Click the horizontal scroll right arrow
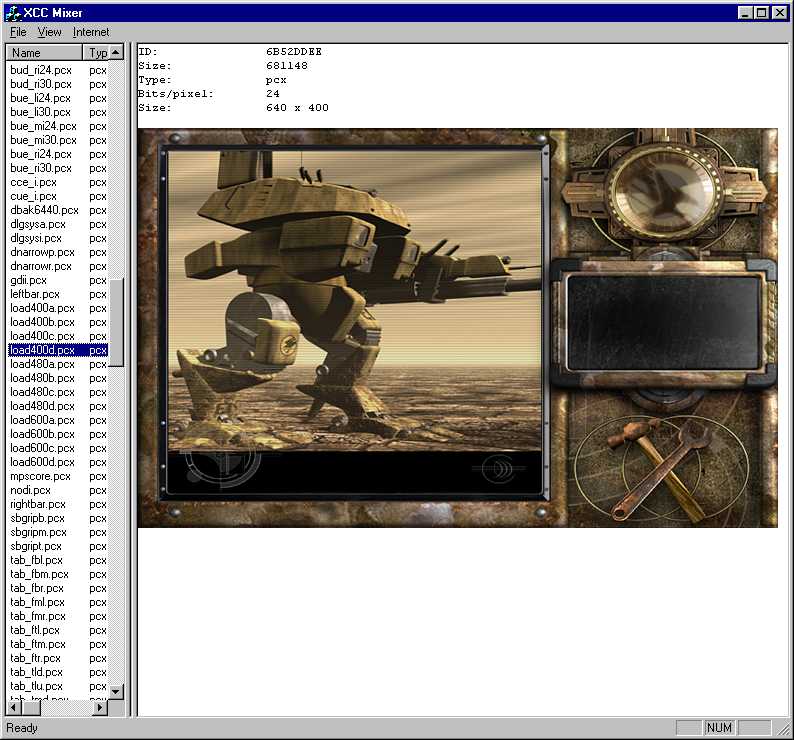794x740 pixels. 100,708
